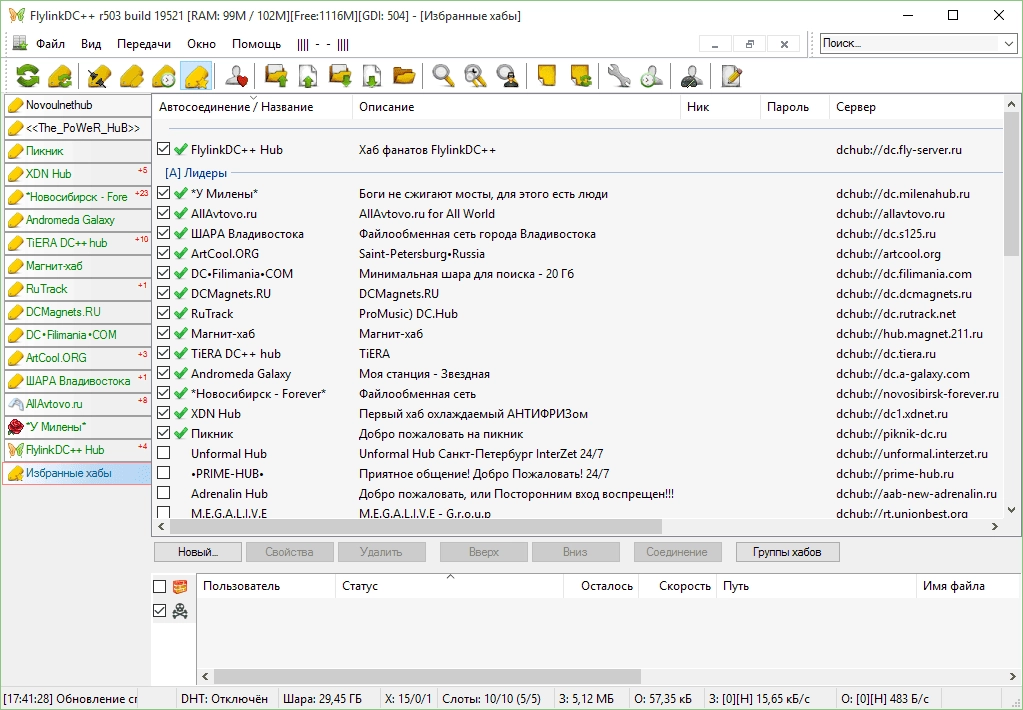The image size is (1023, 710).
Task: Toggle the XDN Hub autoconnect checkbox
Action: pyautogui.click(x=164, y=413)
